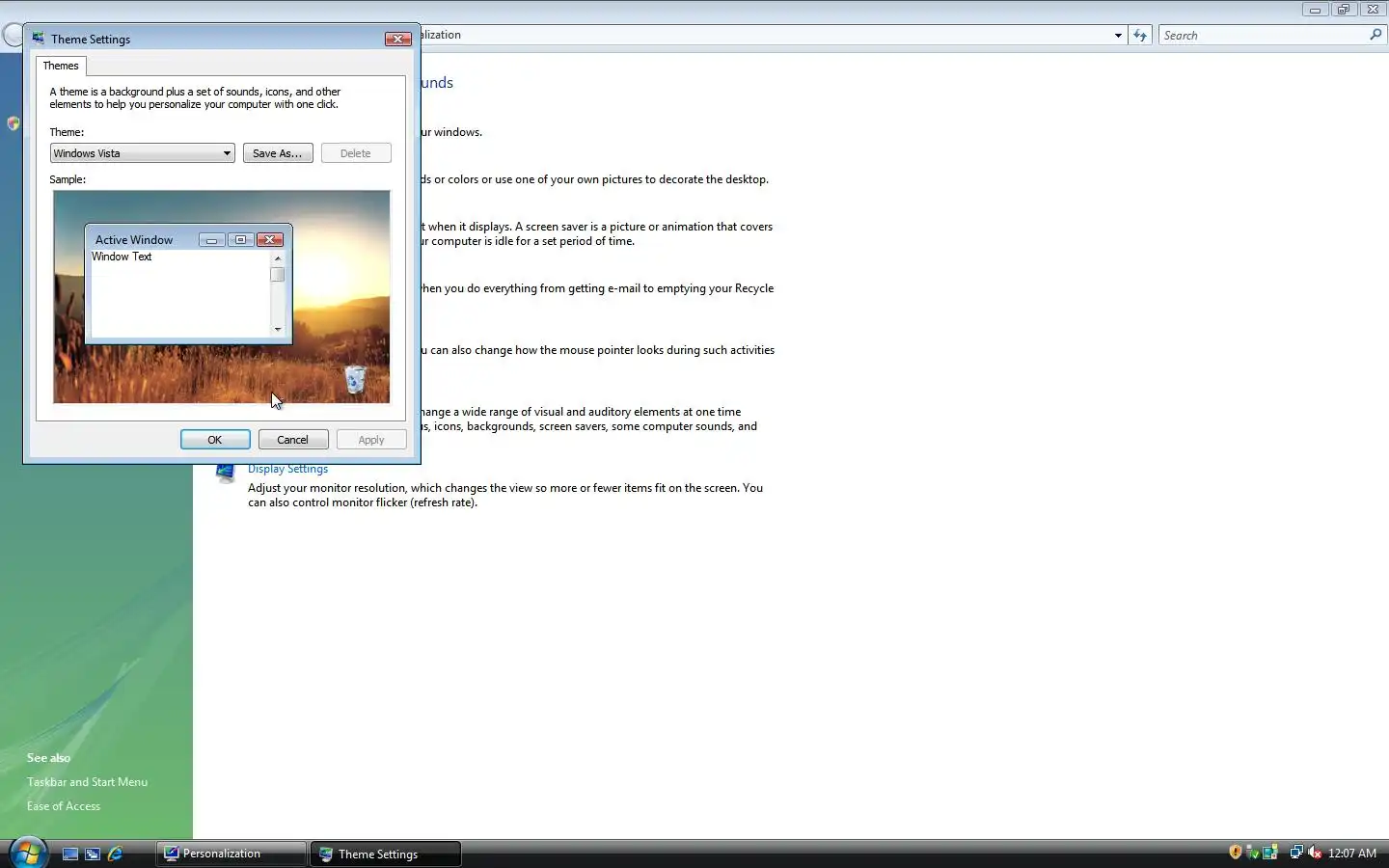Screen dimensions: 1389x868
Task: Open the Windows Start orb
Action: [x=28, y=853]
